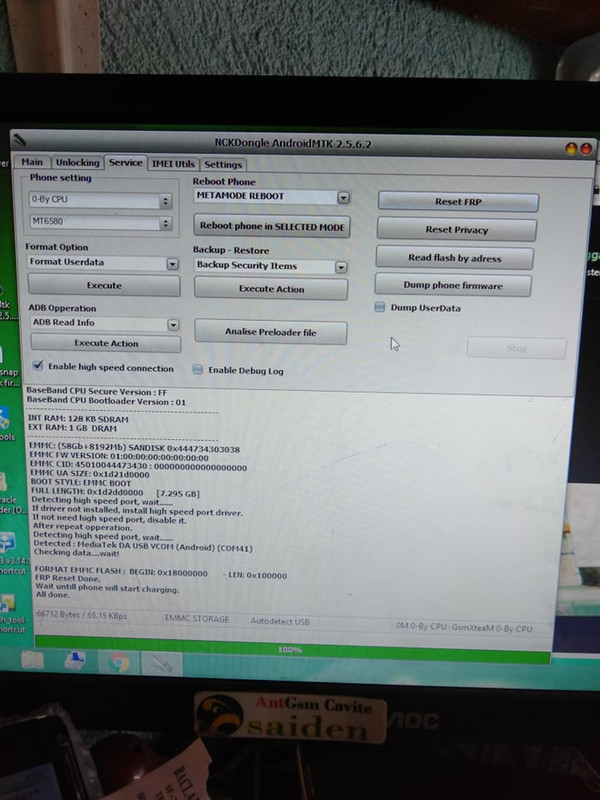
Task: Close NCKDongle with the red button
Action: (586, 149)
